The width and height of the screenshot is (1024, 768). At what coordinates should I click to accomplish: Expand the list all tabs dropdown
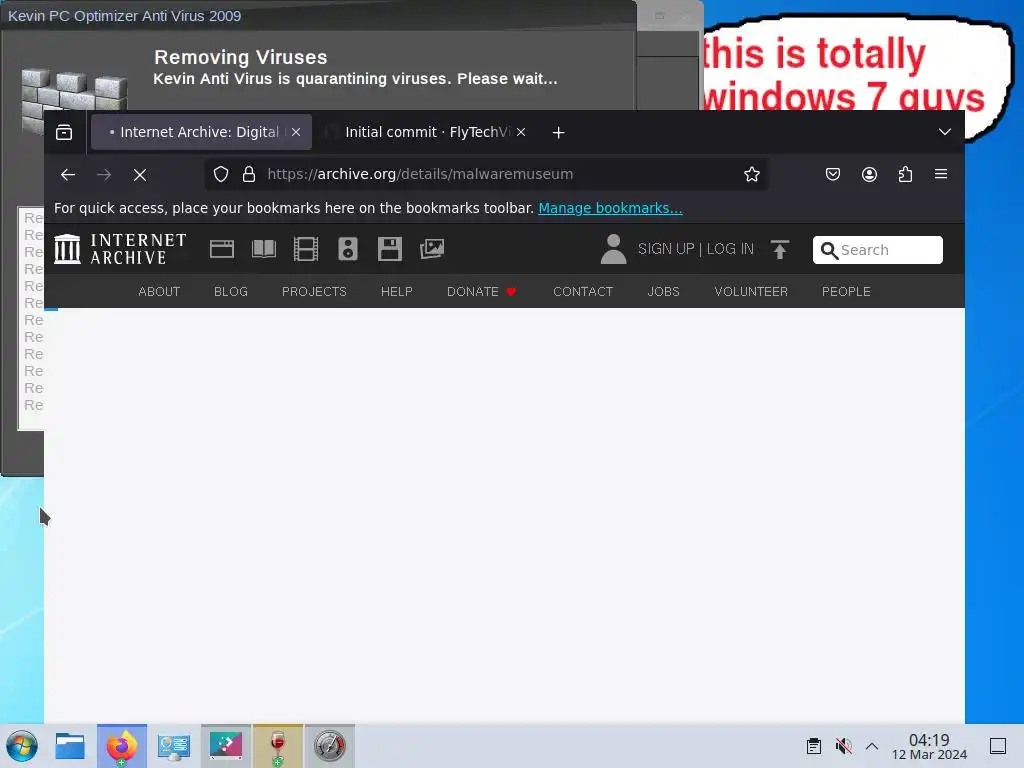[944, 133]
